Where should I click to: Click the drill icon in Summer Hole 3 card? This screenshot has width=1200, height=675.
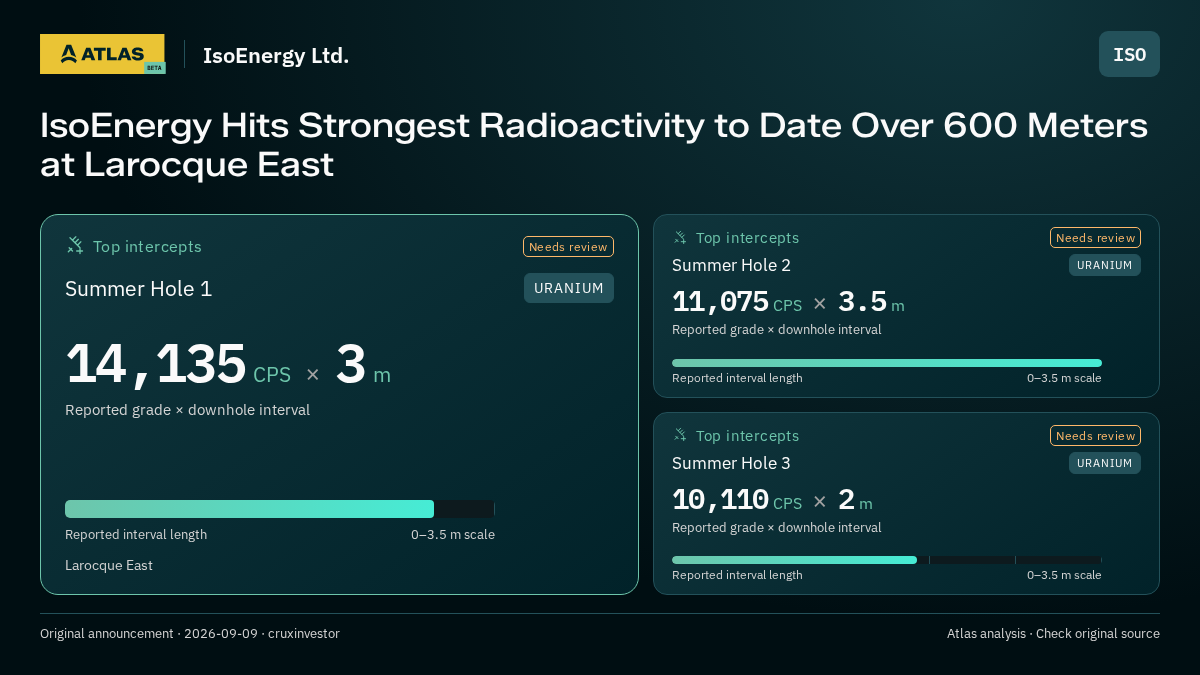680,435
